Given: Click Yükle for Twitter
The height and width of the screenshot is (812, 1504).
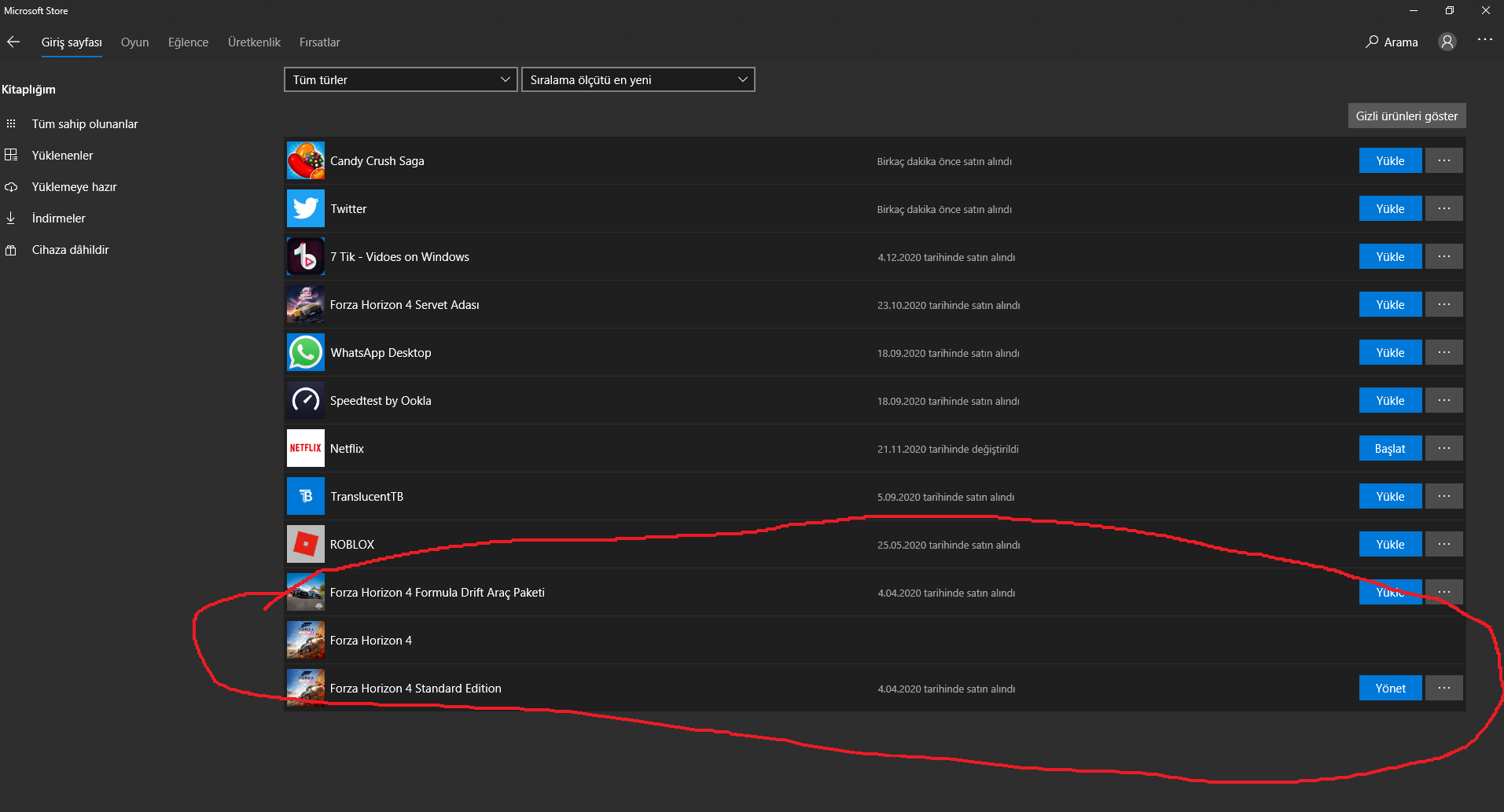Looking at the screenshot, I should pos(1390,209).
